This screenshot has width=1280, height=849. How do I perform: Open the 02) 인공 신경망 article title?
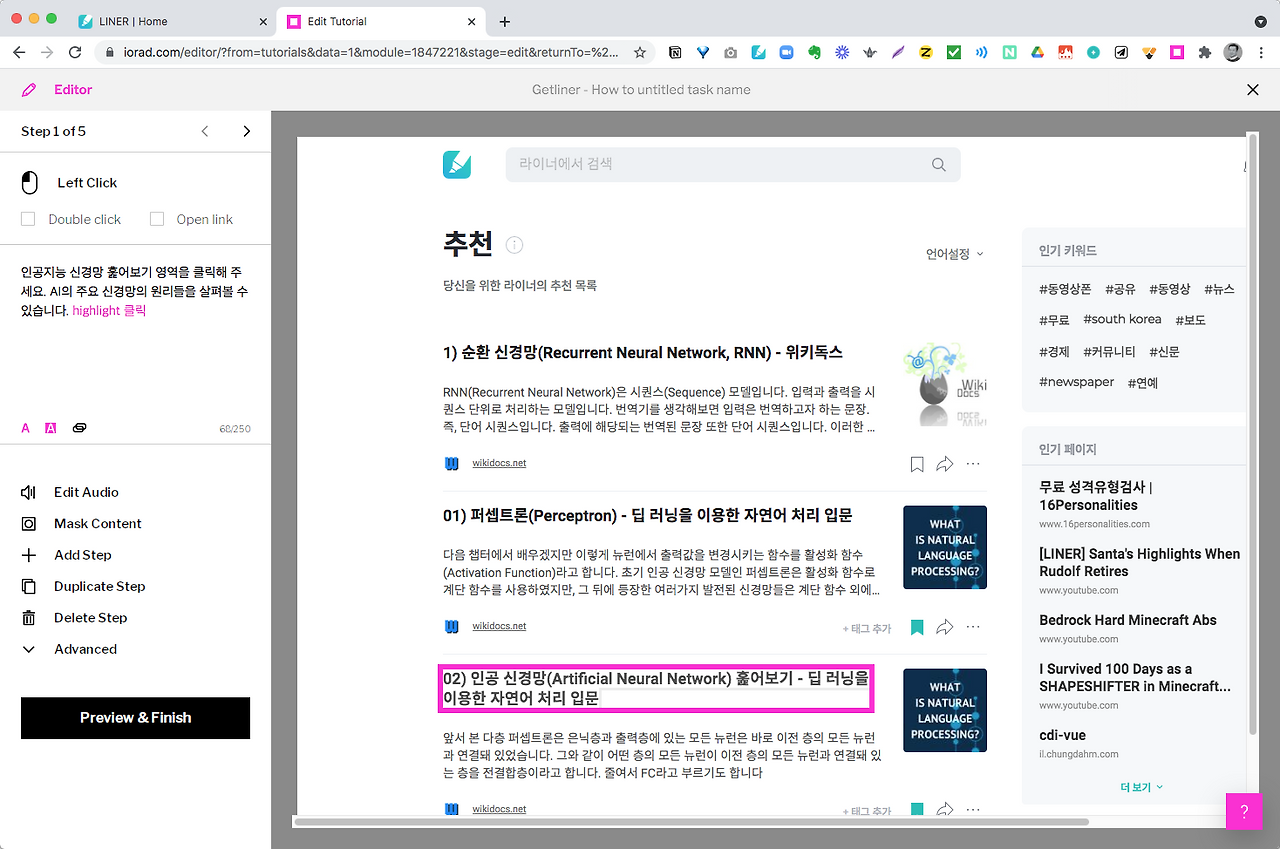click(x=656, y=688)
